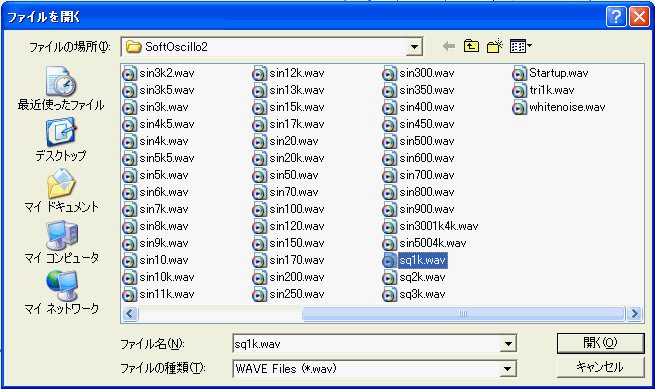Open the Recent Files (最近使ったファイル) place

(x=61, y=89)
